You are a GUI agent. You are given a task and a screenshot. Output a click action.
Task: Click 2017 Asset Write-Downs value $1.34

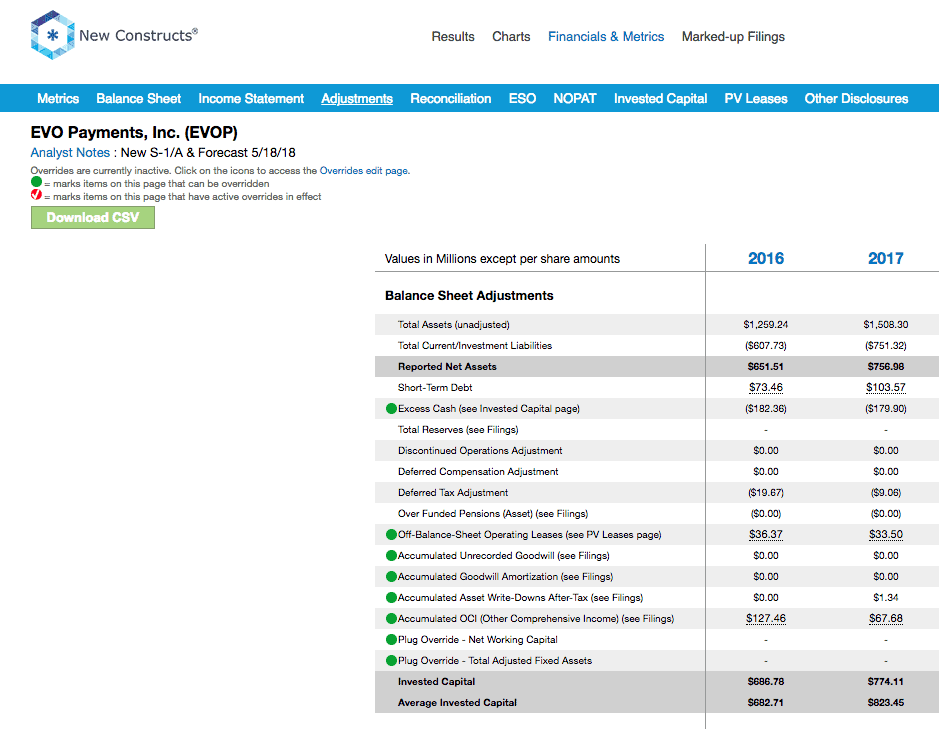tap(886, 597)
